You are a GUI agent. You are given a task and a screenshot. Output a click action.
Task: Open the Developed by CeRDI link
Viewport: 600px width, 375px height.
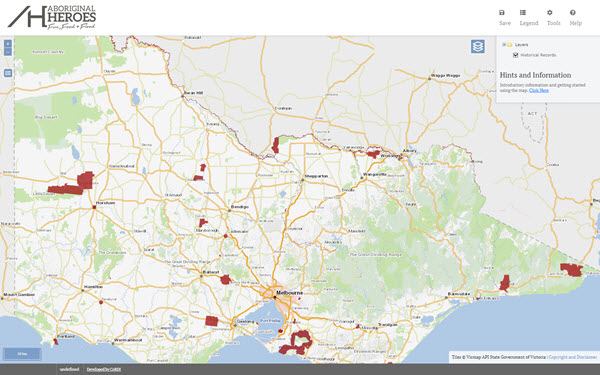104,369
